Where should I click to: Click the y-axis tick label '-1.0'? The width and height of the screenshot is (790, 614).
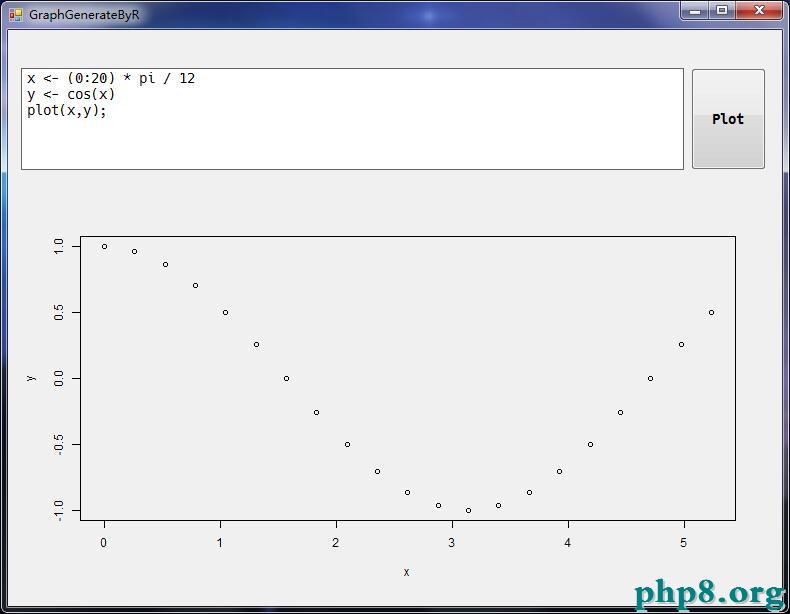point(58,510)
